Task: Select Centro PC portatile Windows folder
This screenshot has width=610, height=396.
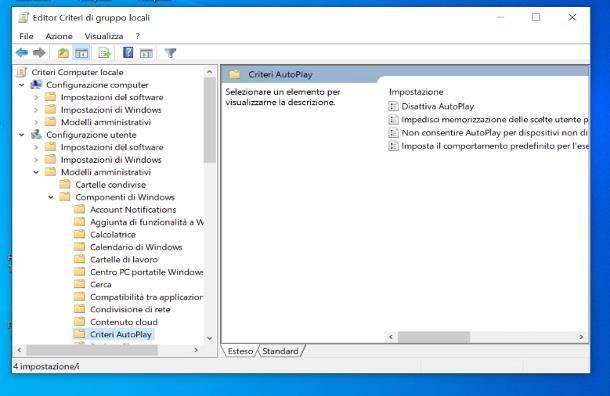Action: [147, 272]
